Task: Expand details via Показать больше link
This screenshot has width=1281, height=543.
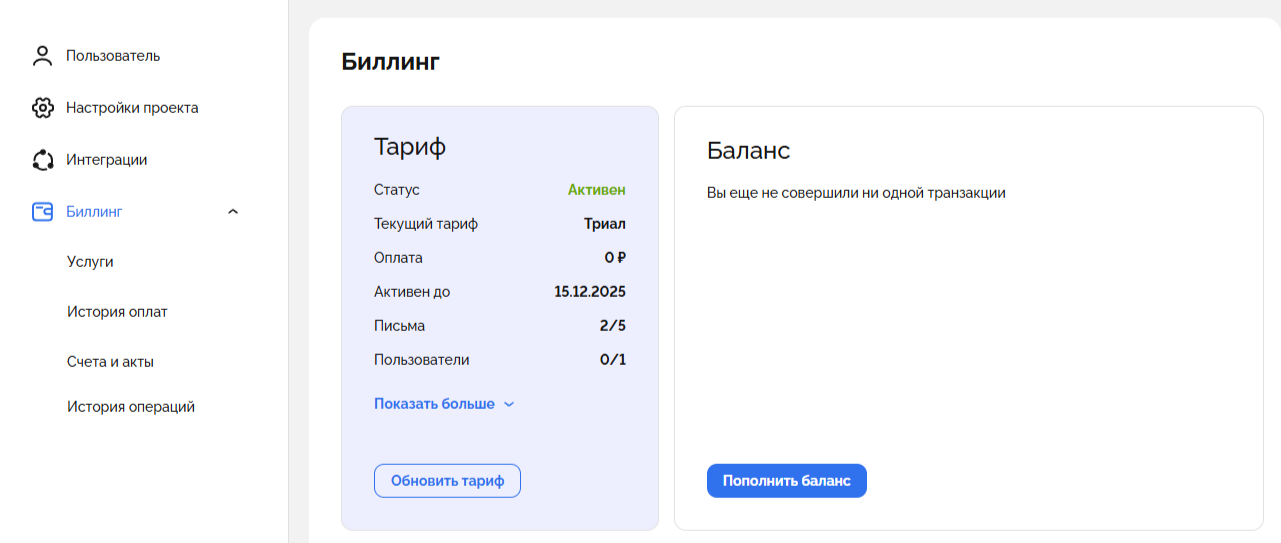Action: [x=434, y=404]
